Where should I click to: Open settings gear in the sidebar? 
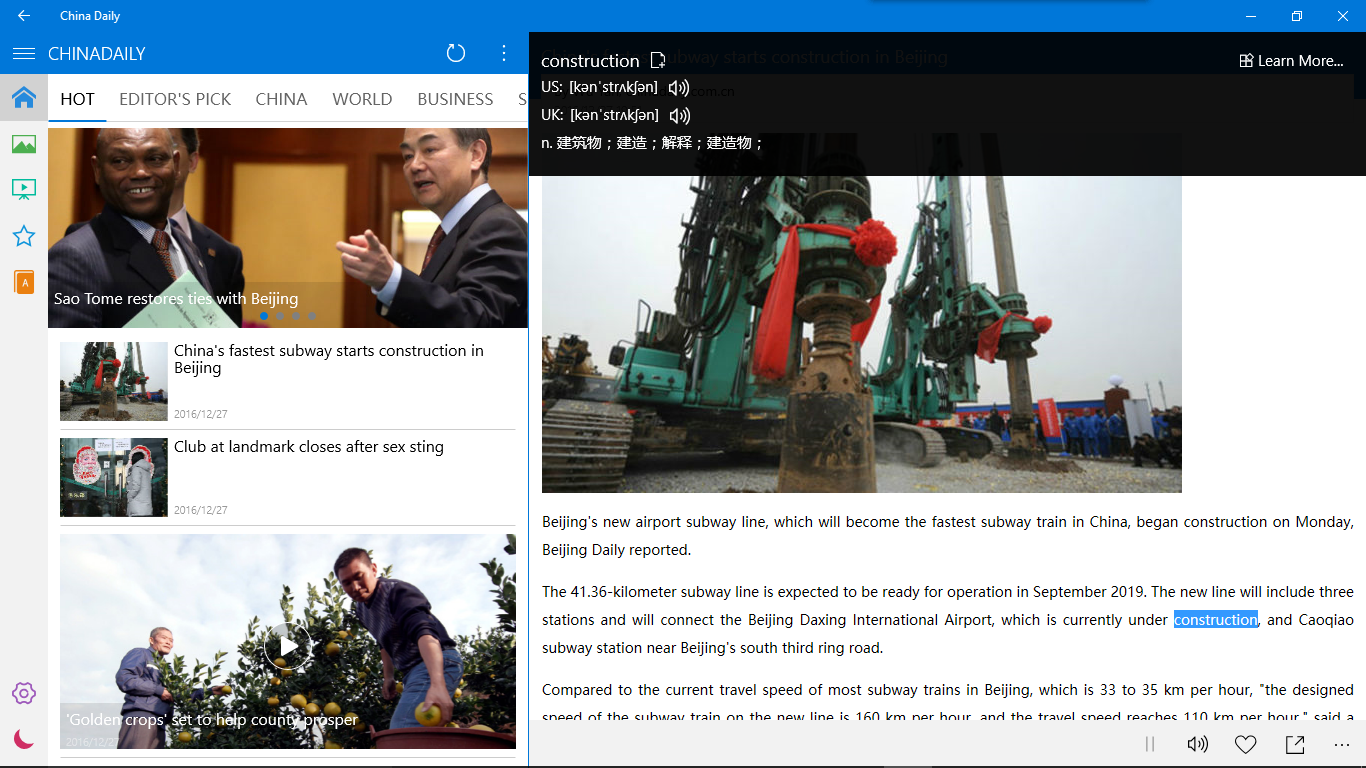(24, 693)
